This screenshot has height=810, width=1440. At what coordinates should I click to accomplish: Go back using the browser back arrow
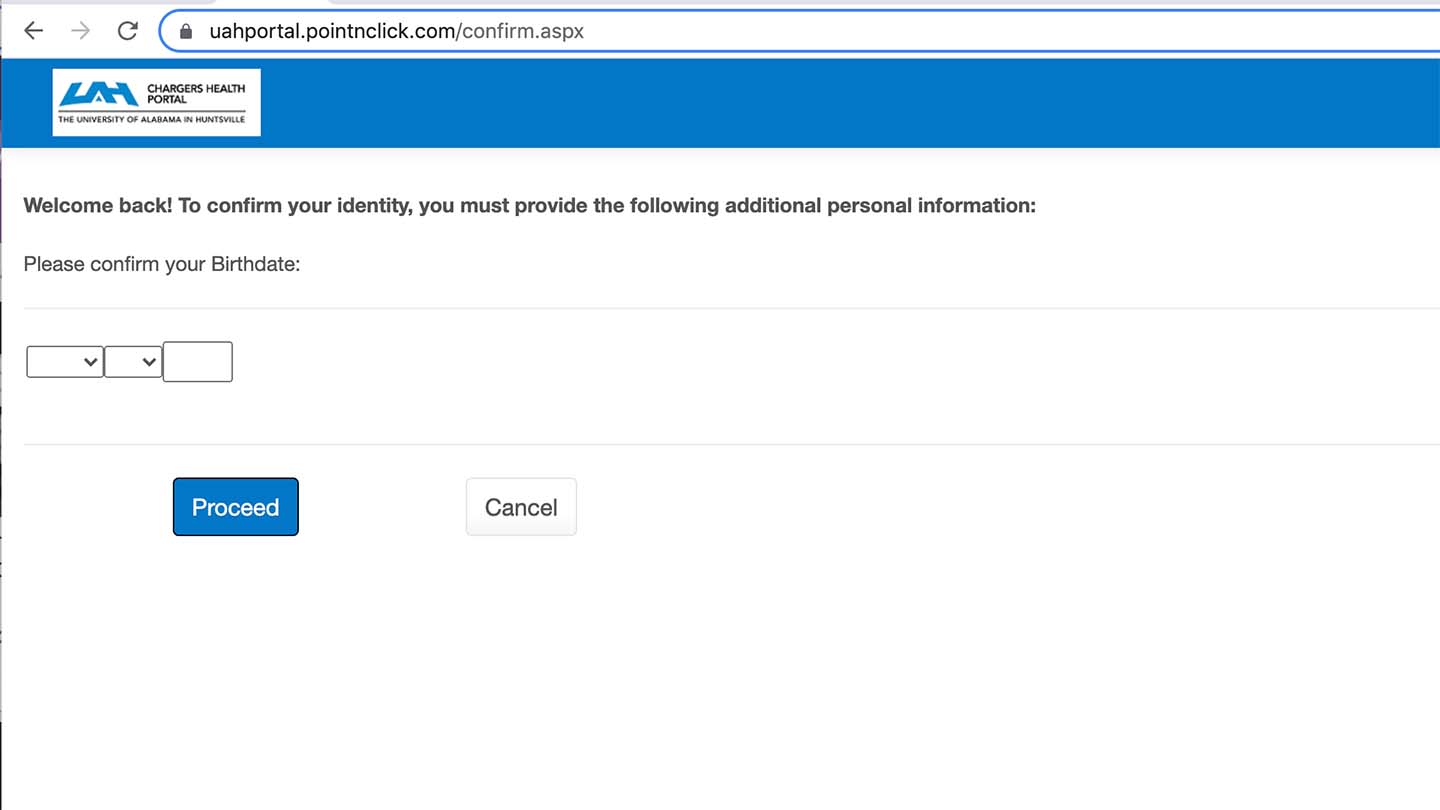point(34,31)
